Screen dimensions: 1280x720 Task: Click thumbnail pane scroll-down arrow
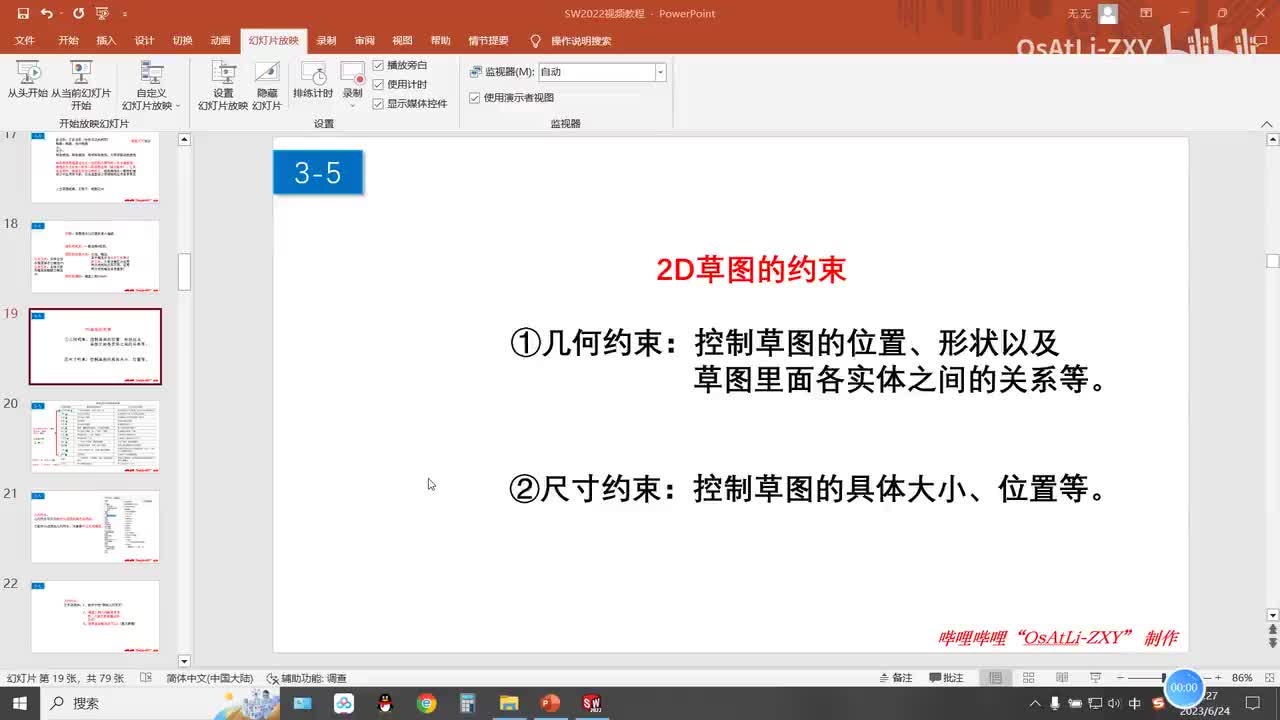click(x=184, y=661)
